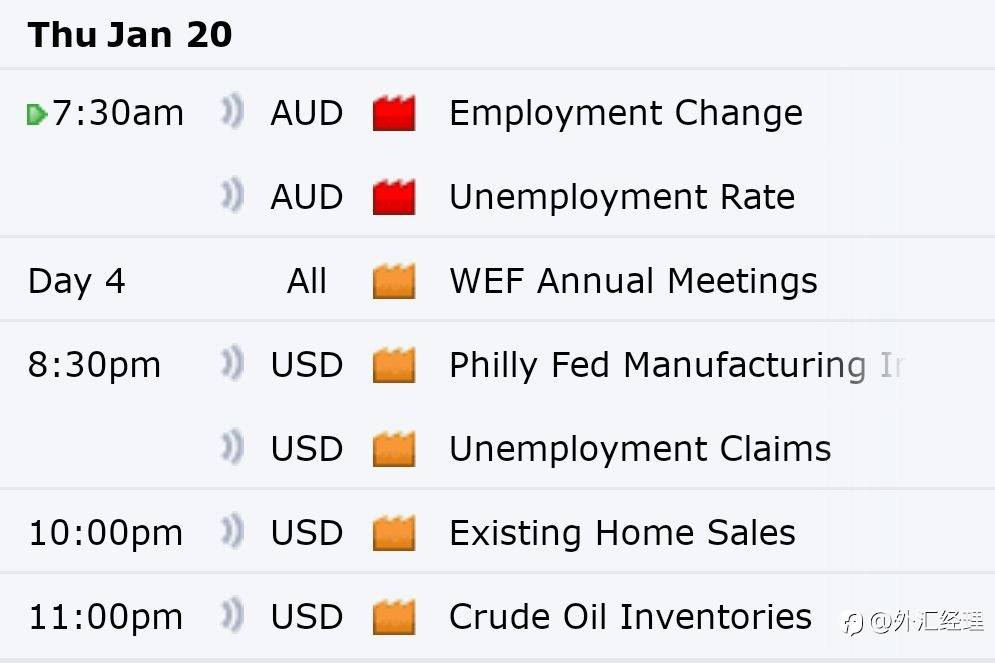
Task: Open the WEF Annual Meetings event
Action: pos(633,280)
